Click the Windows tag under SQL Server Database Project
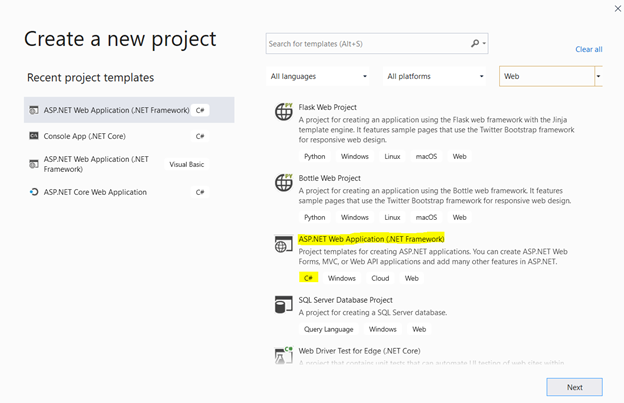This screenshot has width=624, height=403. click(x=382, y=329)
